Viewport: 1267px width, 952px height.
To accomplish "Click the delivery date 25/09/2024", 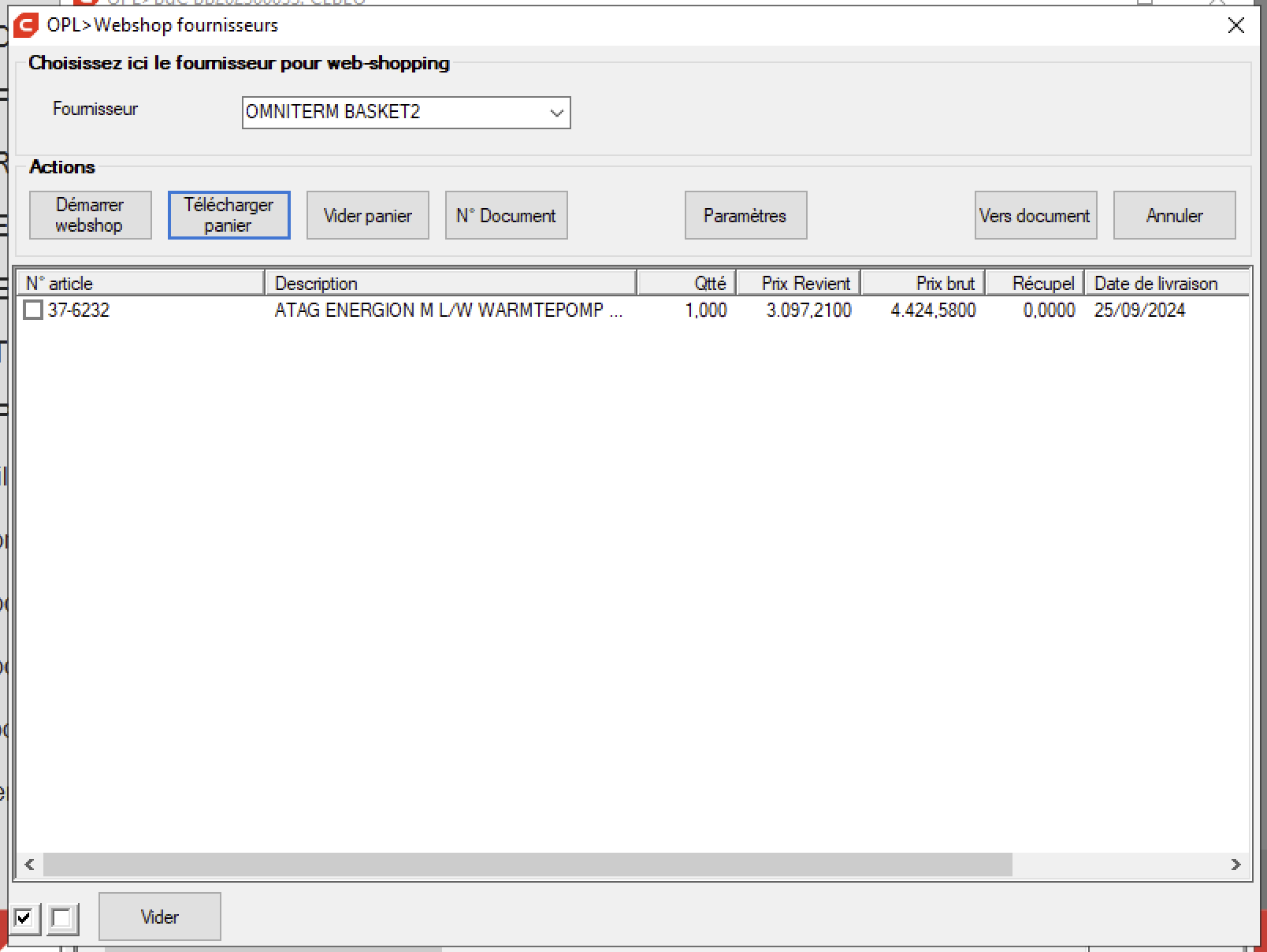I will [1139, 310].
